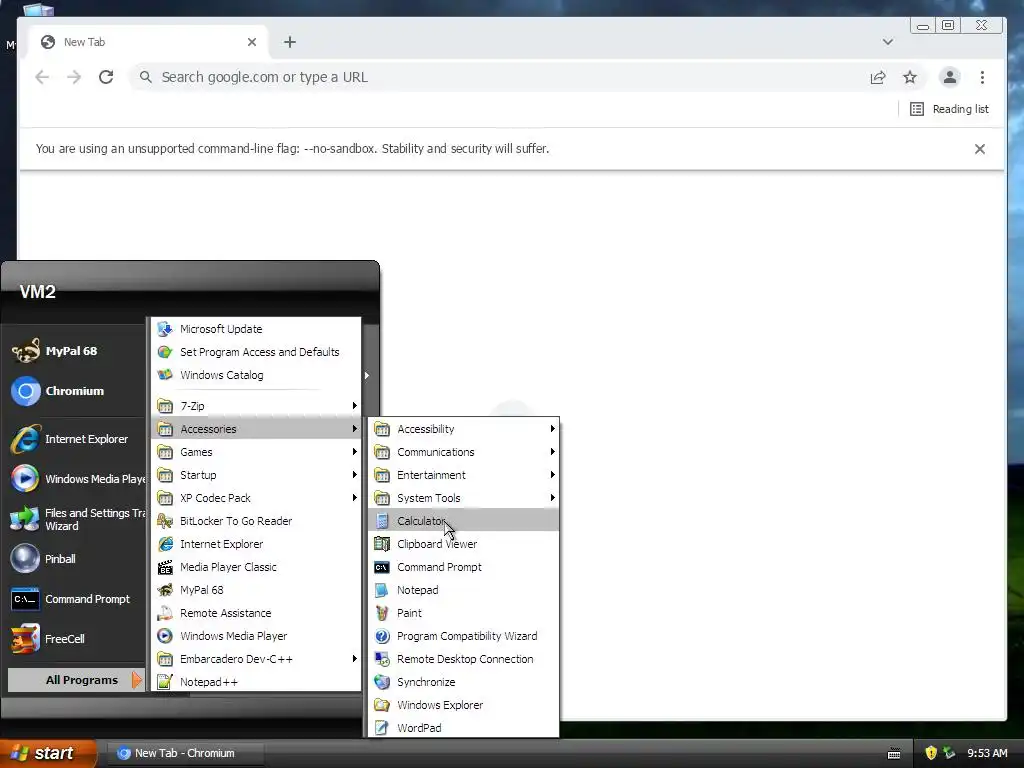The image size is (1024, 768).
Task: Open the Reading list
Action: pyautogui.click(x=949, y=109)
